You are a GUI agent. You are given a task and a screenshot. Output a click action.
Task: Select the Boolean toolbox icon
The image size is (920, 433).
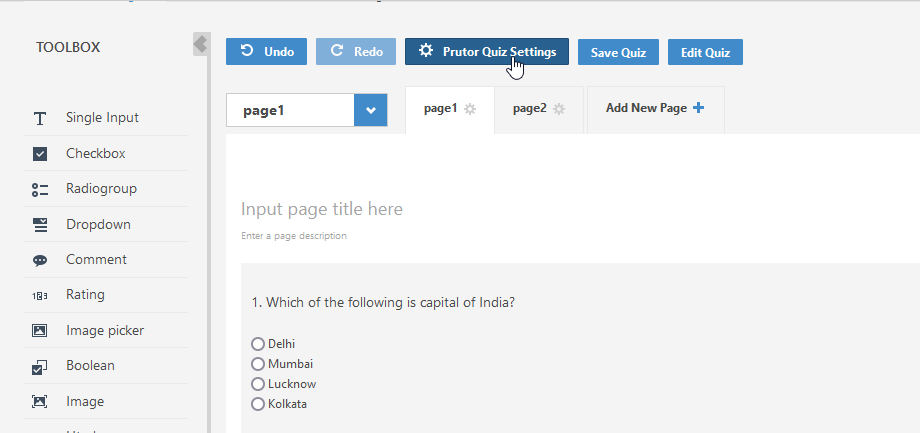(x=40, y=367)
